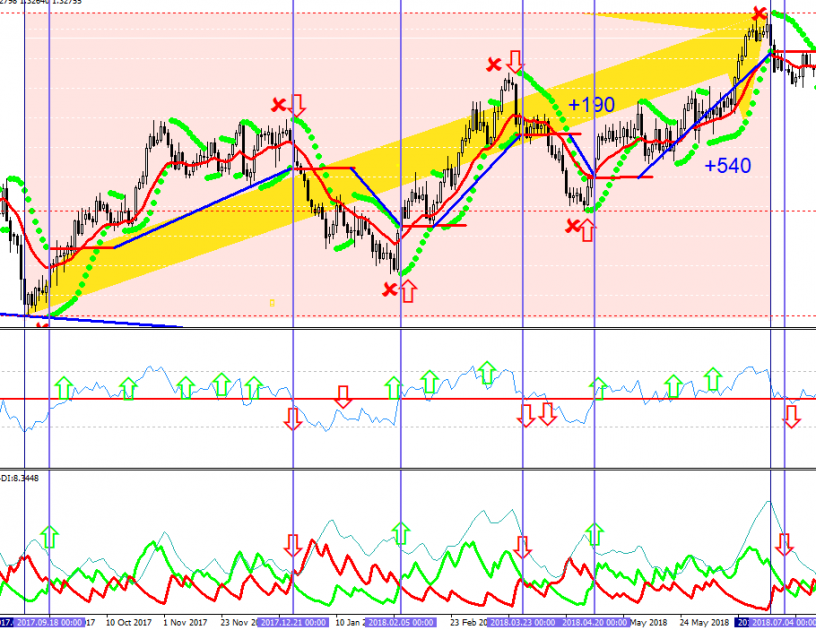
Task: Click the red down arrow above the 2017.12.21 date
Action: pos(292,545)
